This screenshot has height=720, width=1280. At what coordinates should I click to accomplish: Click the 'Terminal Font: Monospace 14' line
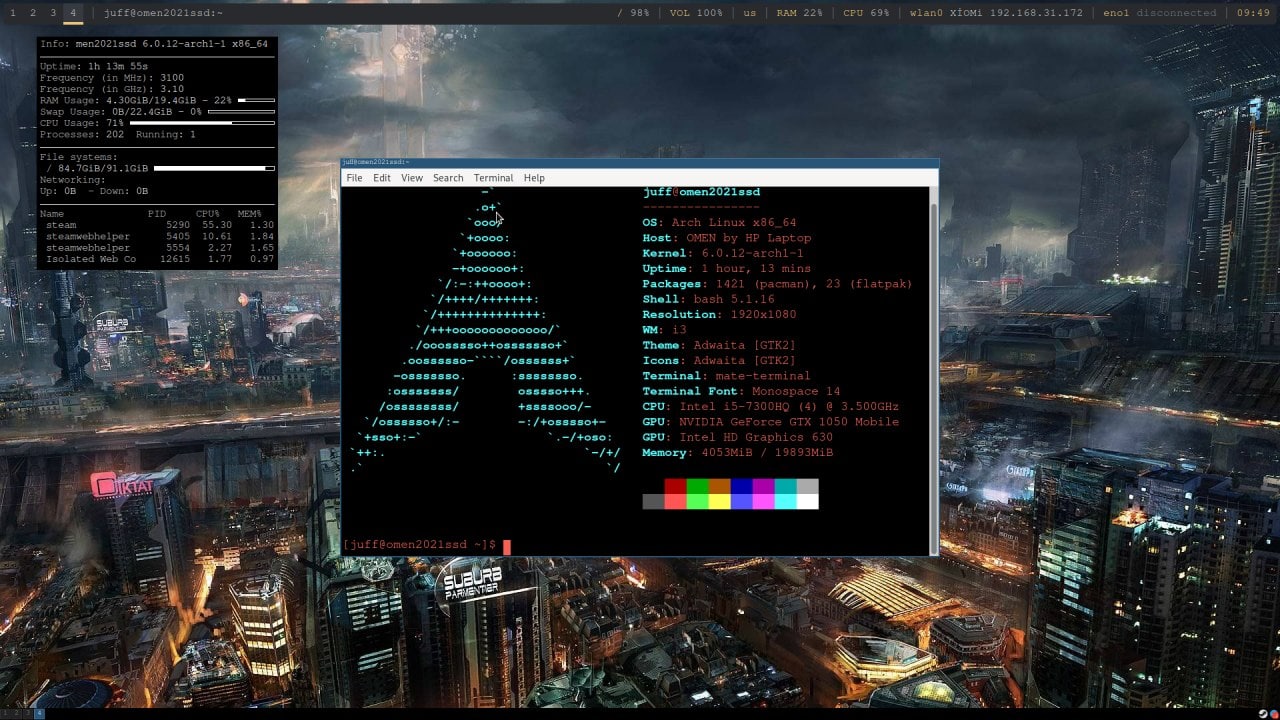(x=742, y=392)
